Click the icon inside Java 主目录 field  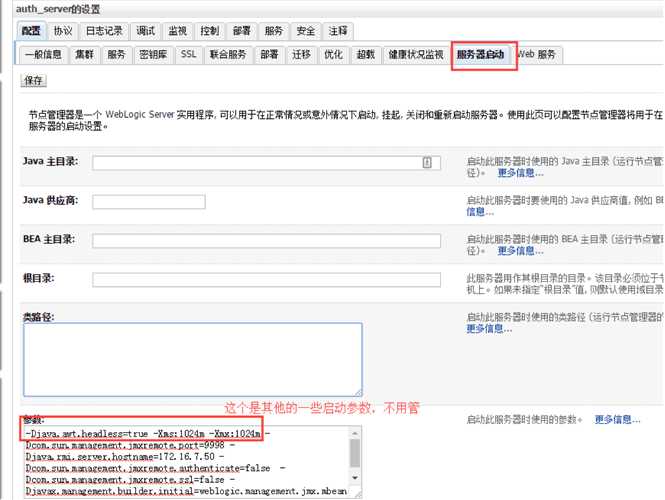(427, 162)
